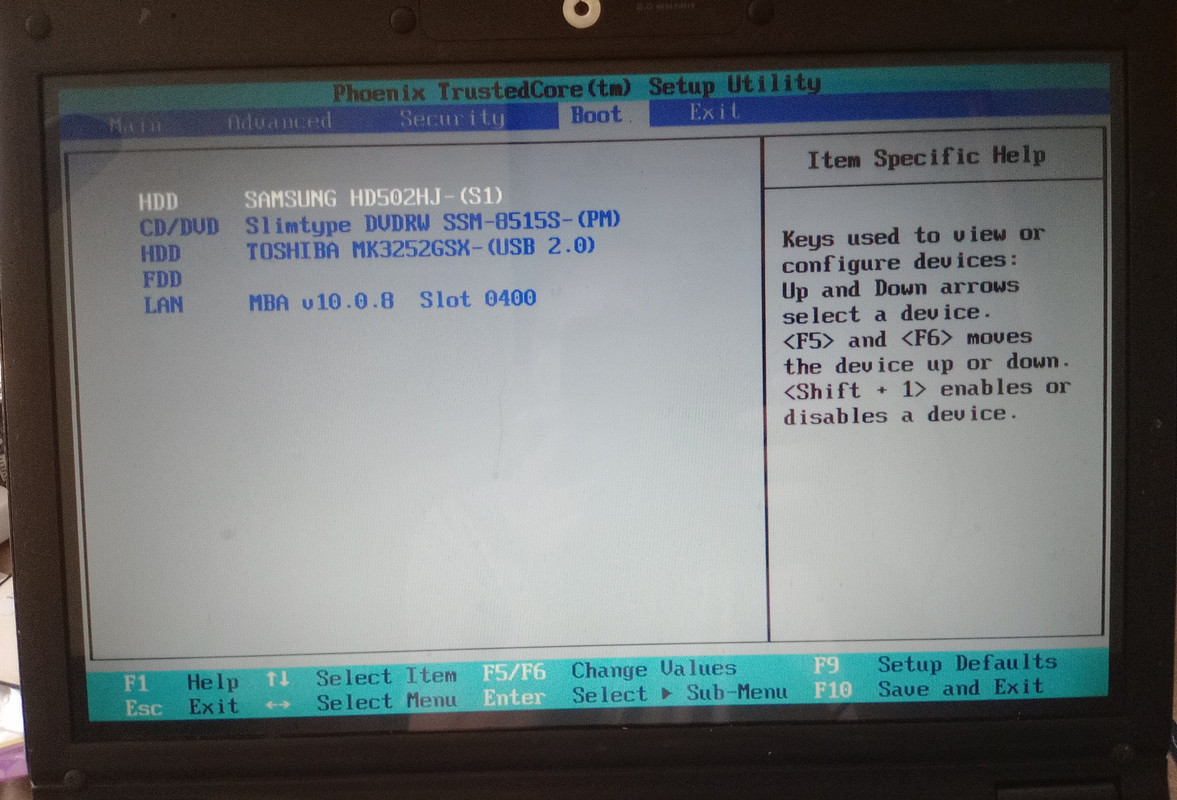1177x800 pixels.
Task: Click F5/F6 Change Values hint
Action: (x=610, y=669)
